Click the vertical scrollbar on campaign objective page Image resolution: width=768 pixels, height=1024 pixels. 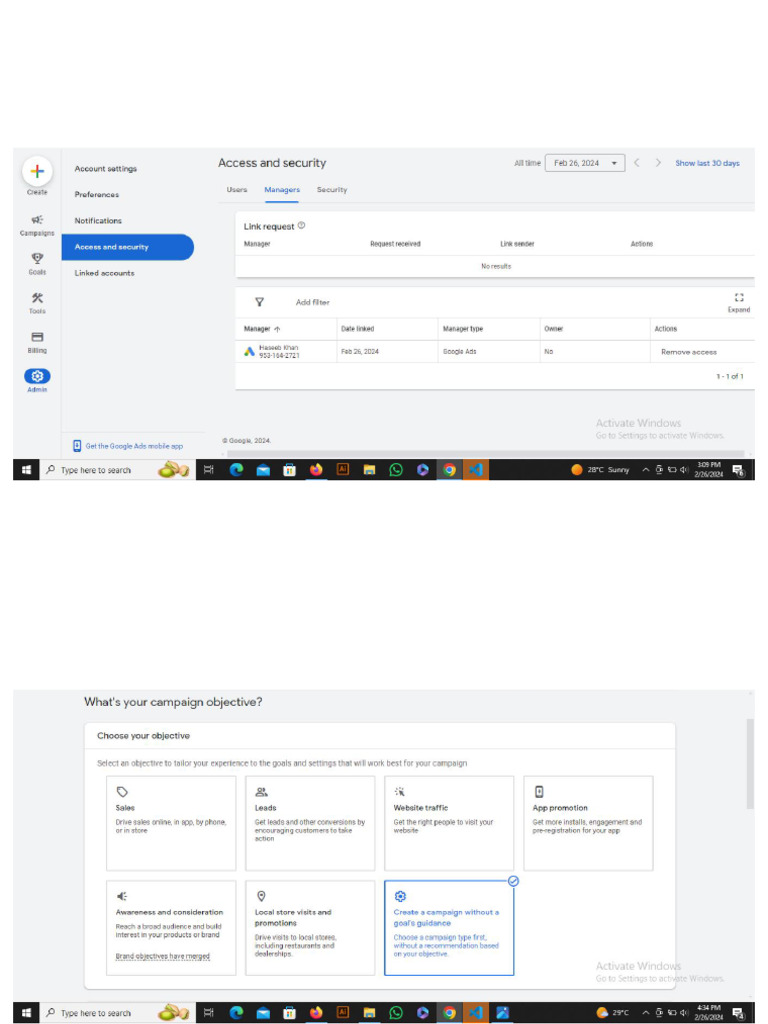(750, 764)
